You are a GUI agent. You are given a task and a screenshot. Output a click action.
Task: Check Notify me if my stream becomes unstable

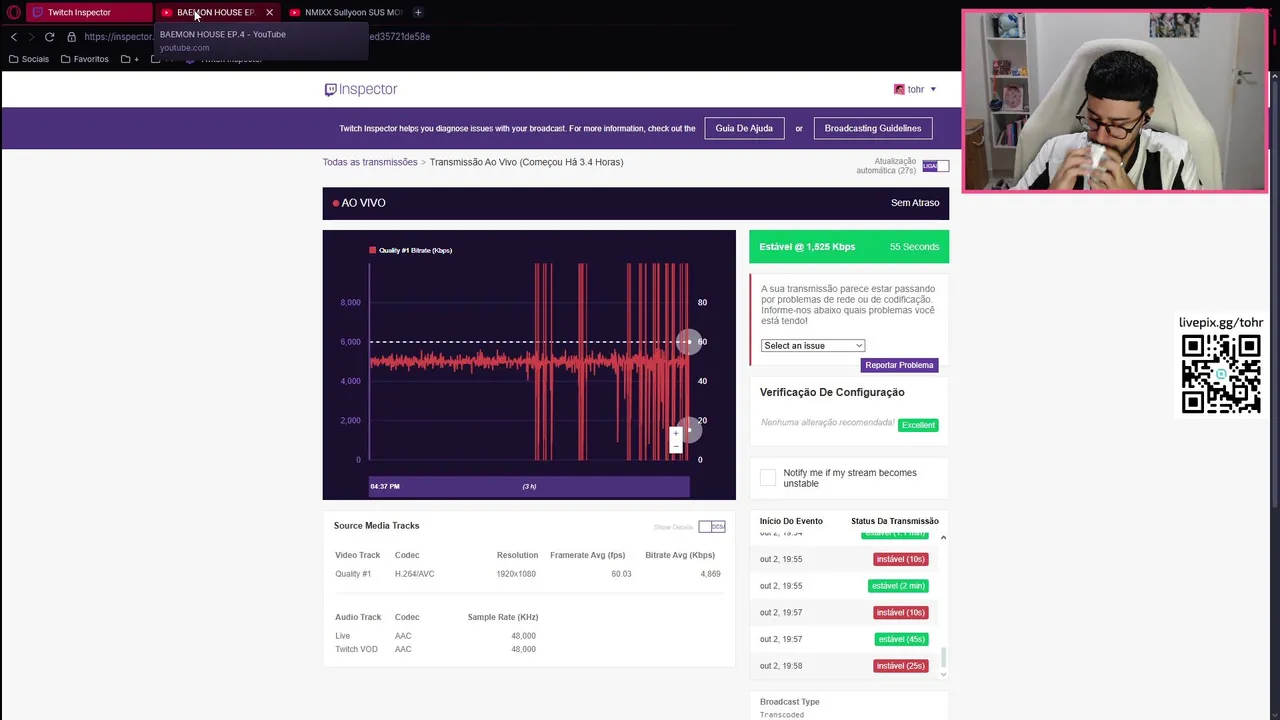click(x=768, y=478)
